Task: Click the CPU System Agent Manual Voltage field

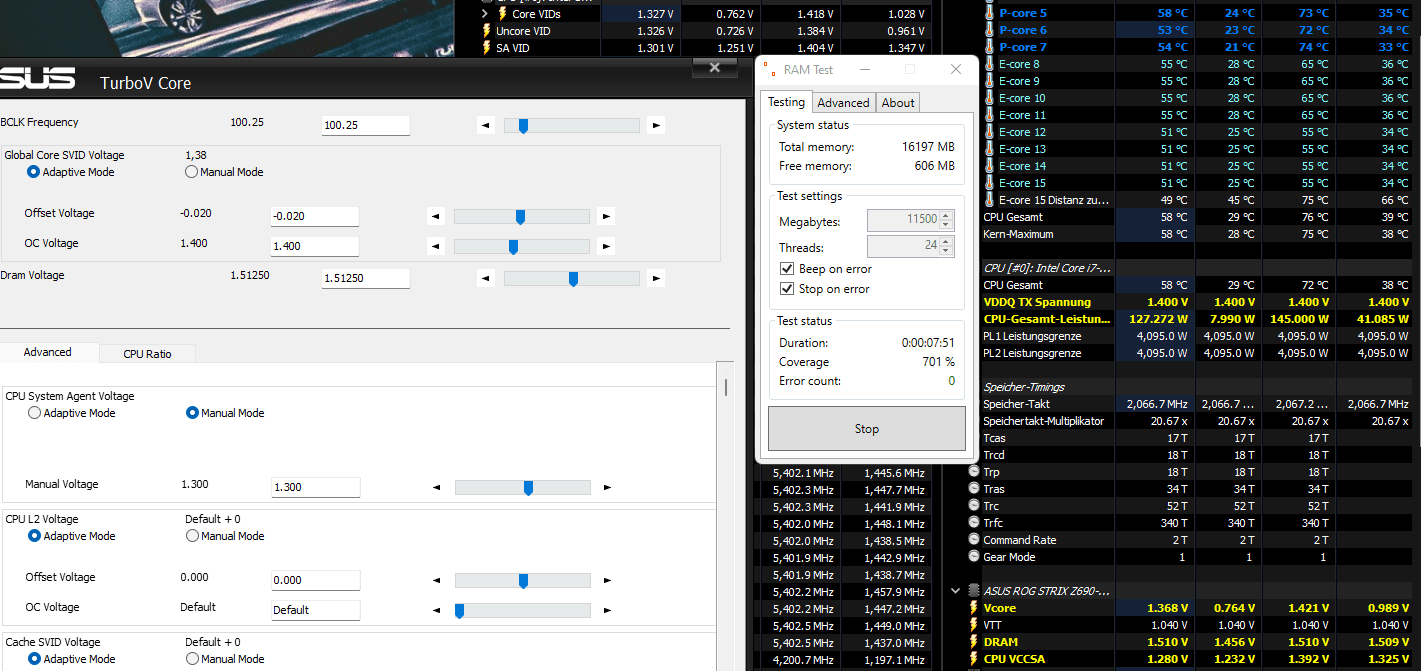Action: (x=316, y=487)
